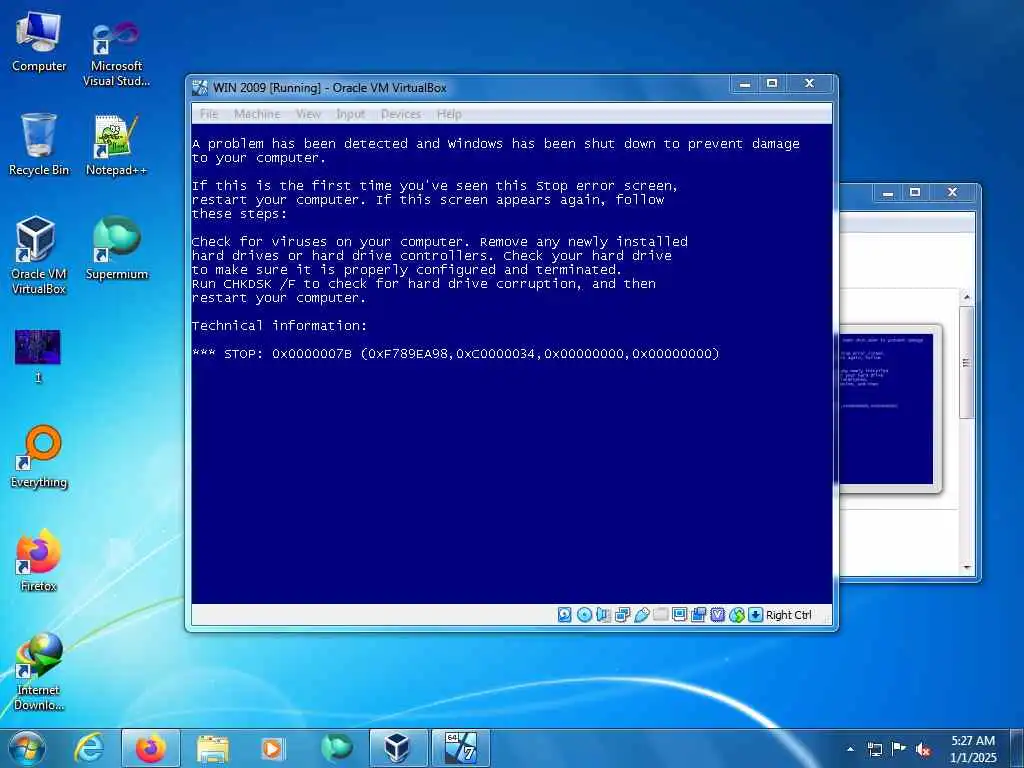Click the 'Technical information:' text in the VM
The height and width of the screenshot is (768, 1024).
coord(280,325)
